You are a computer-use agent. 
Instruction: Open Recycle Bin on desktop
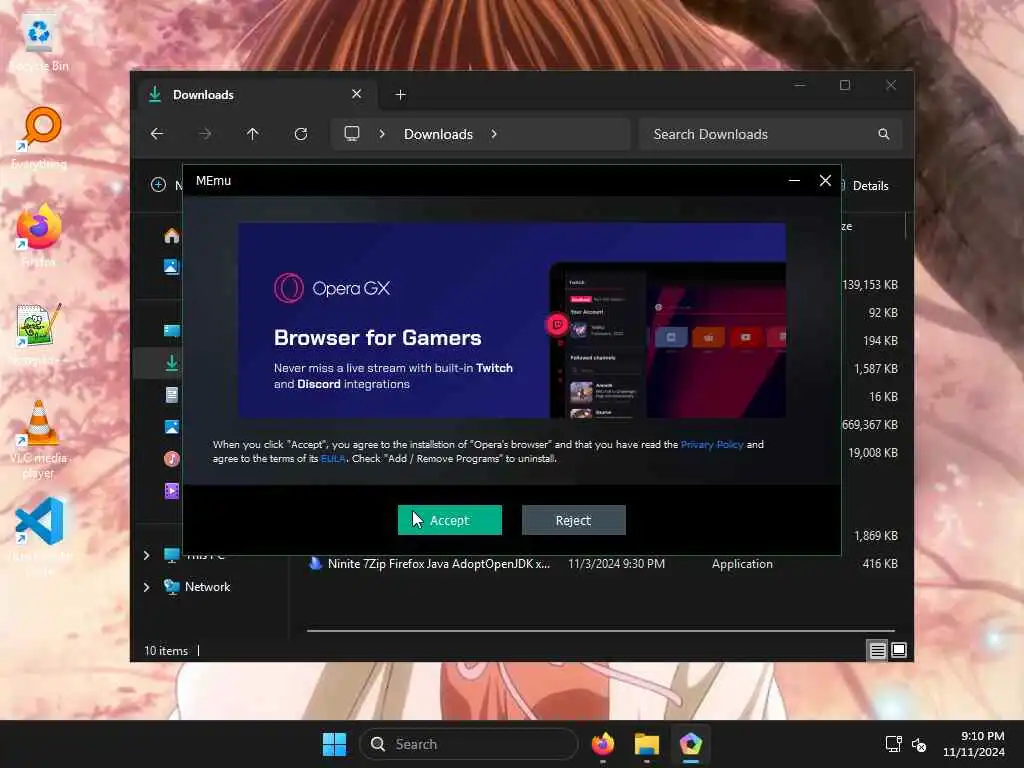click(39, 44)
